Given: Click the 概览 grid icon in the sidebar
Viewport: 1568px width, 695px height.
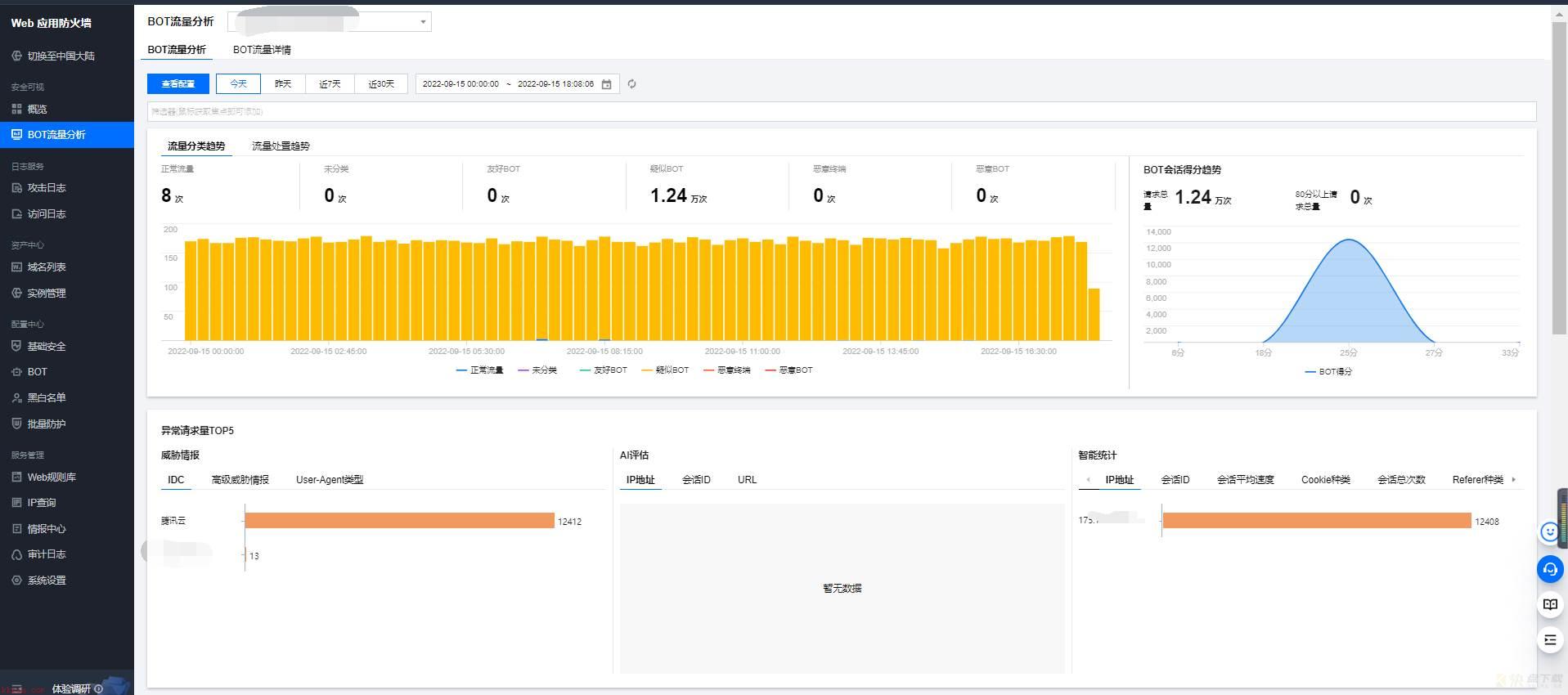Looking at the screenshot, I should (16, 109).
